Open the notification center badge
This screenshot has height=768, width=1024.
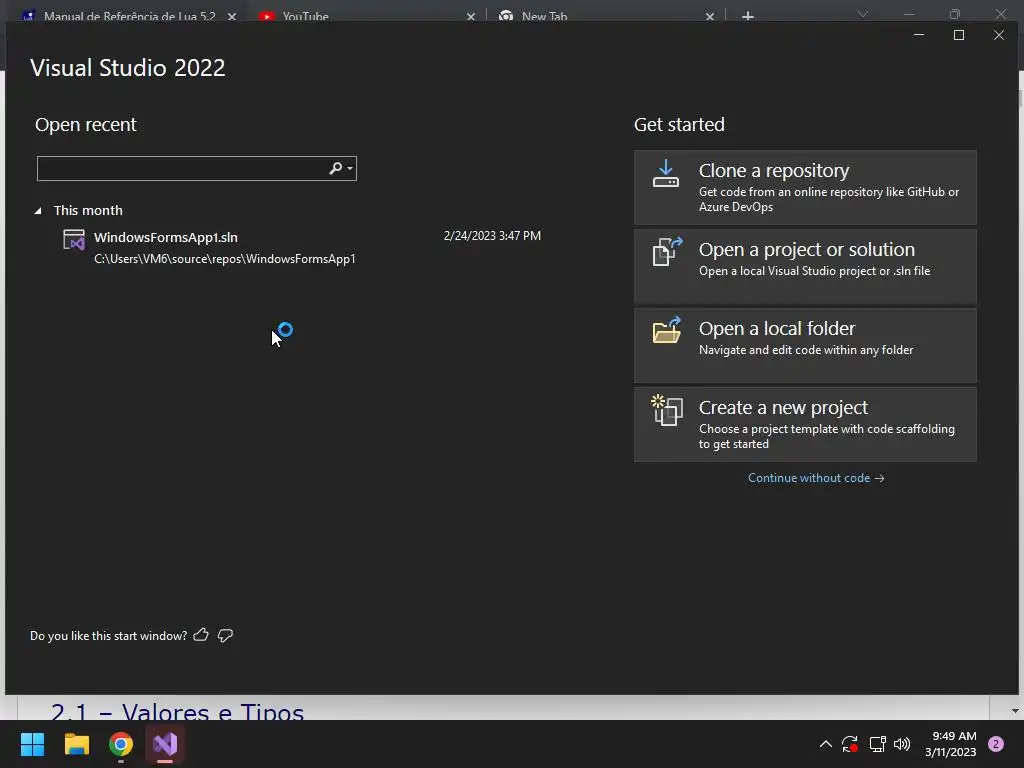(996, 744)
